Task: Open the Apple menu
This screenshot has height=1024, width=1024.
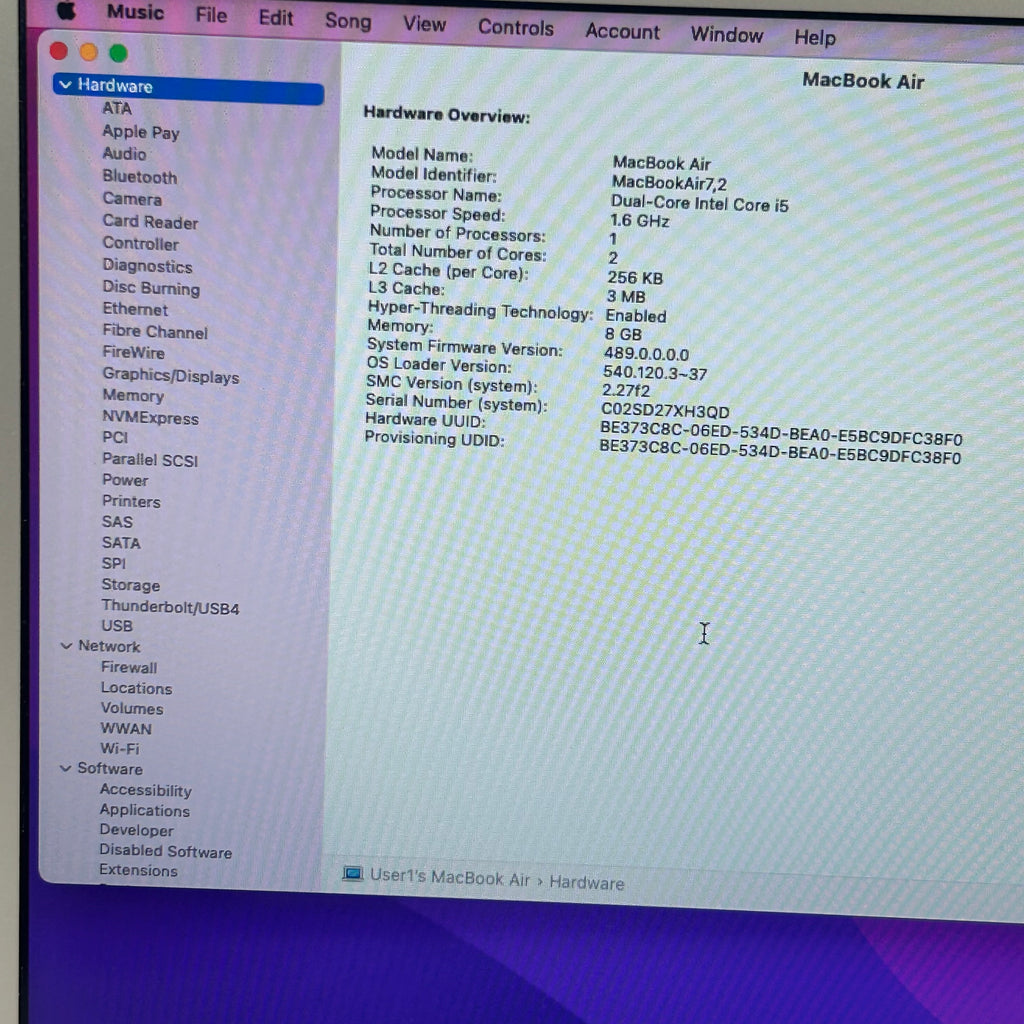Action: (x=66, y=10)
